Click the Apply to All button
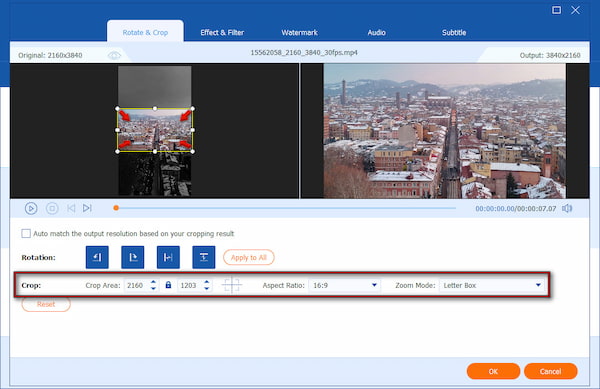 249,257
